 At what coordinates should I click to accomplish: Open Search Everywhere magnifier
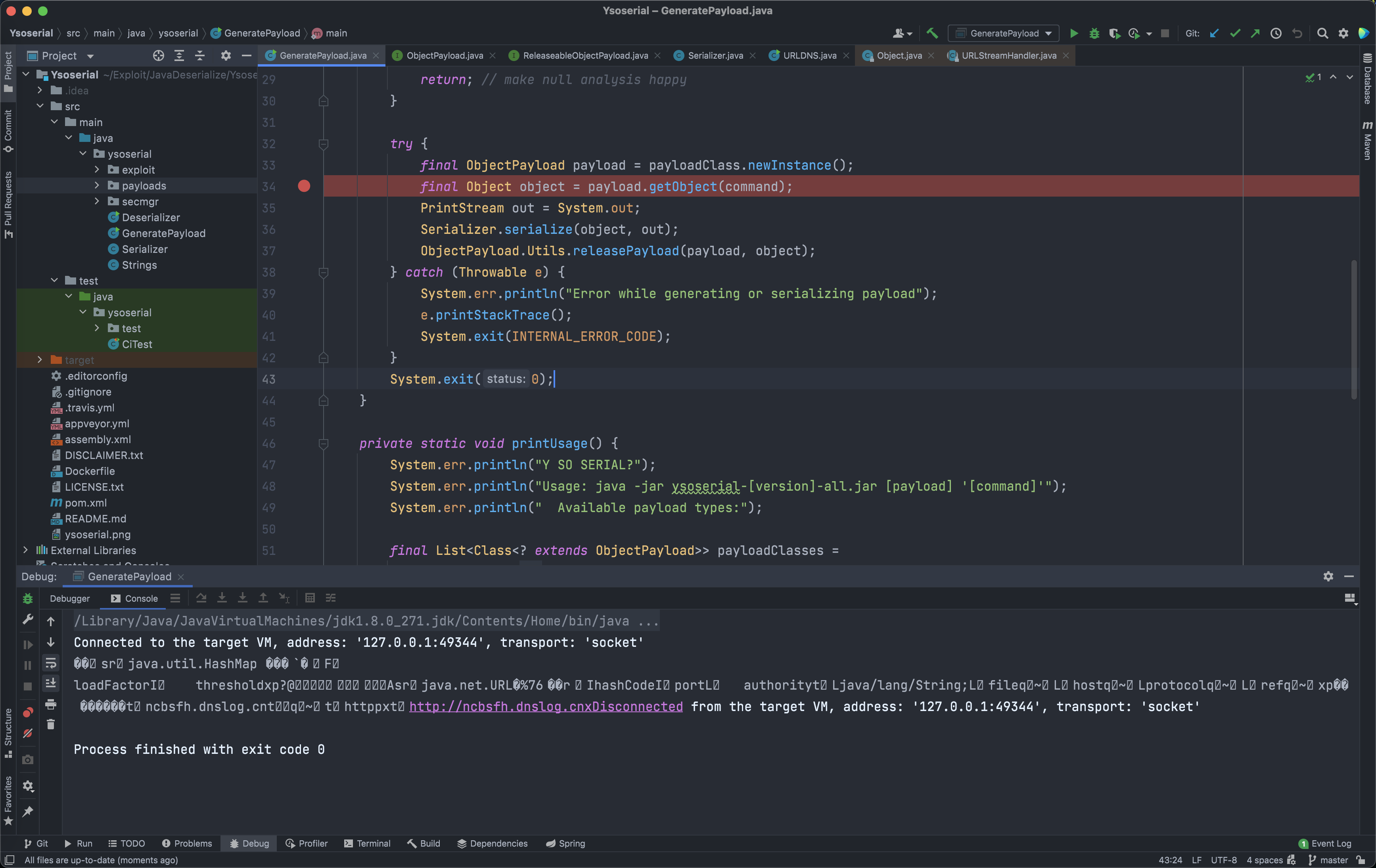pos(1322,33)
